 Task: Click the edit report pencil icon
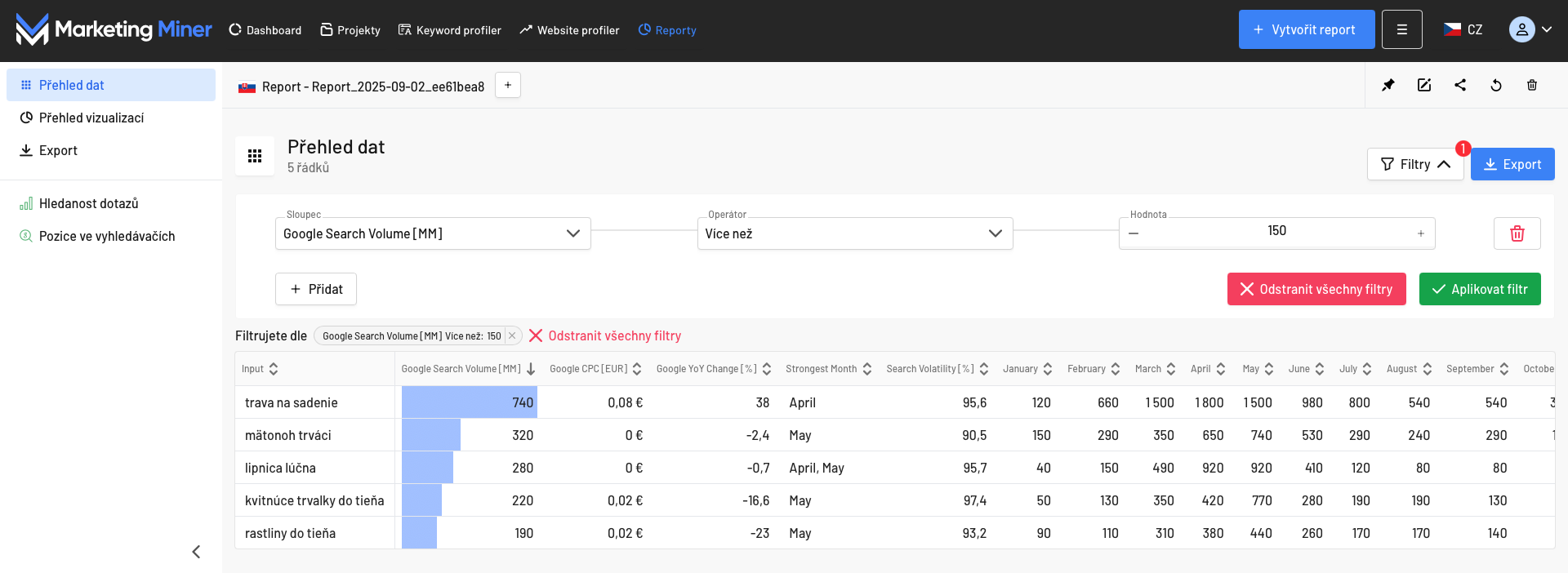pyautogui.click(x=1423, y=85)
